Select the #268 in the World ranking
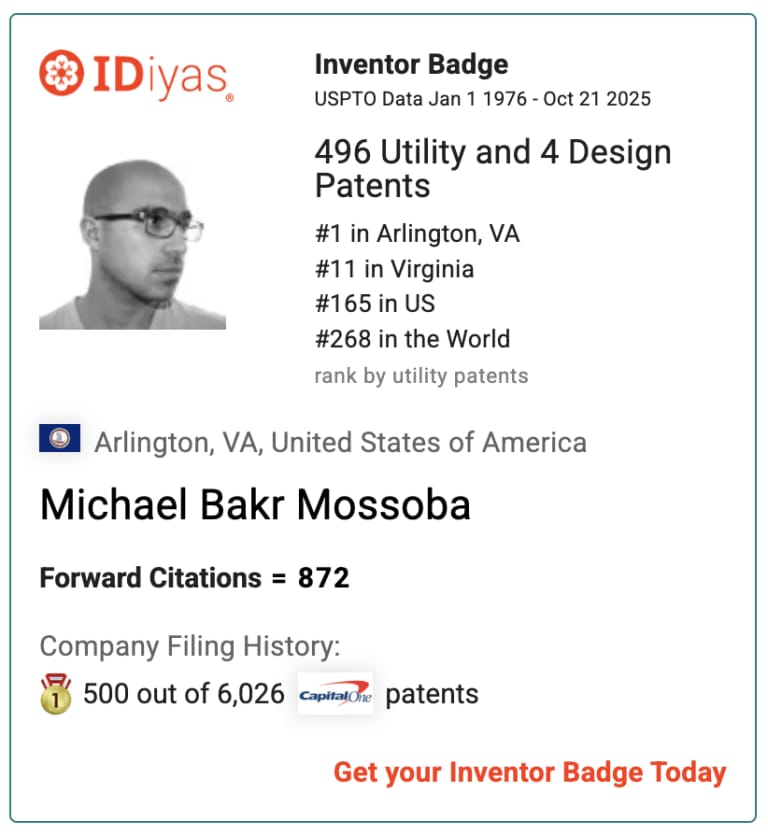The height and width of the screenshot is (835, 768). (412, 339)
